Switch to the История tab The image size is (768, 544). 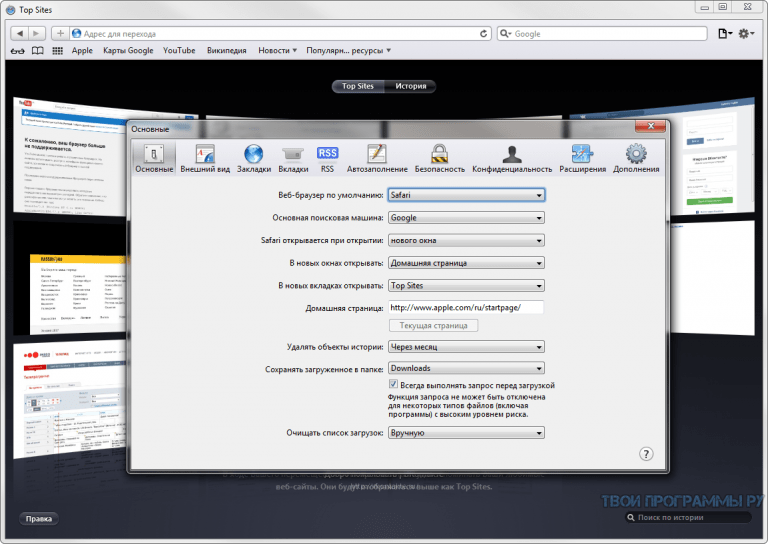[410, 86]
